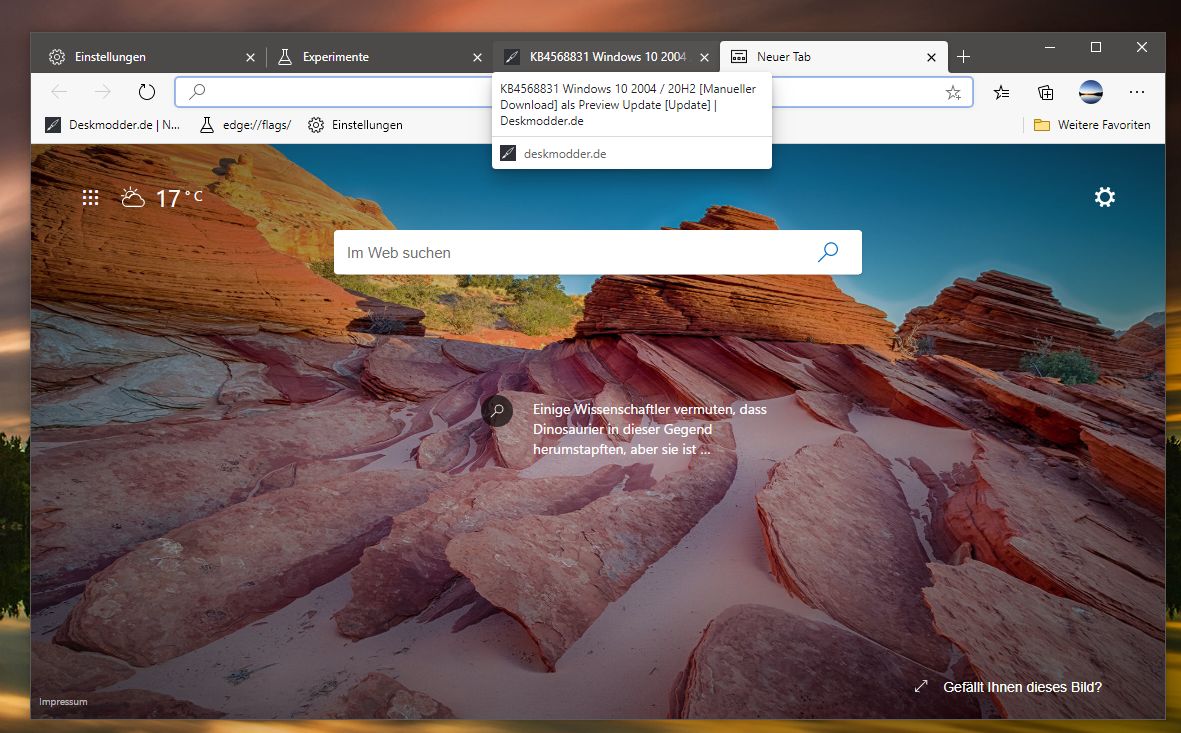The width and height of the screenshot is (1181, 733).
Task: Click the image info magnifier icon
Action: click(497, 411)
